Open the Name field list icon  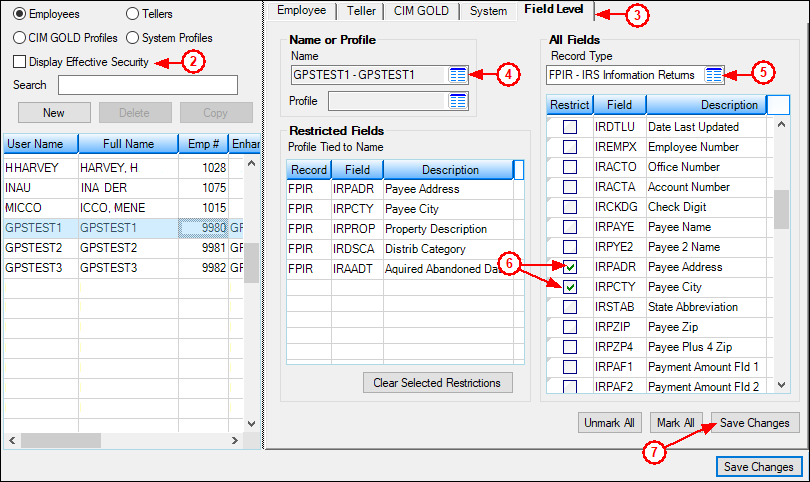pyautogui.click(x=458, y=75)
